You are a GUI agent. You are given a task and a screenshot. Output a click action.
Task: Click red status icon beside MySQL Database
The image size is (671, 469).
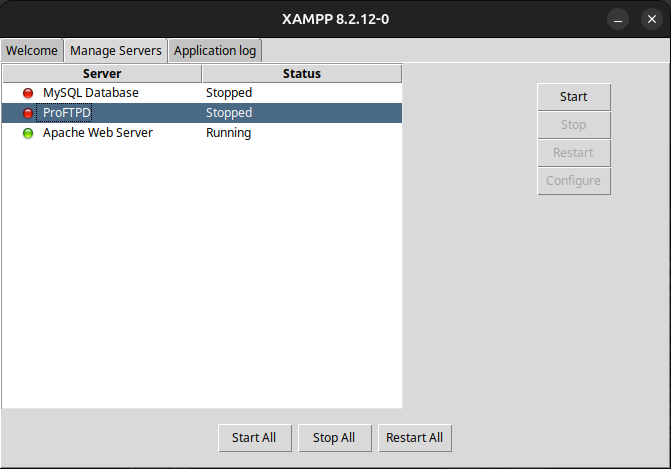[28, 93]
